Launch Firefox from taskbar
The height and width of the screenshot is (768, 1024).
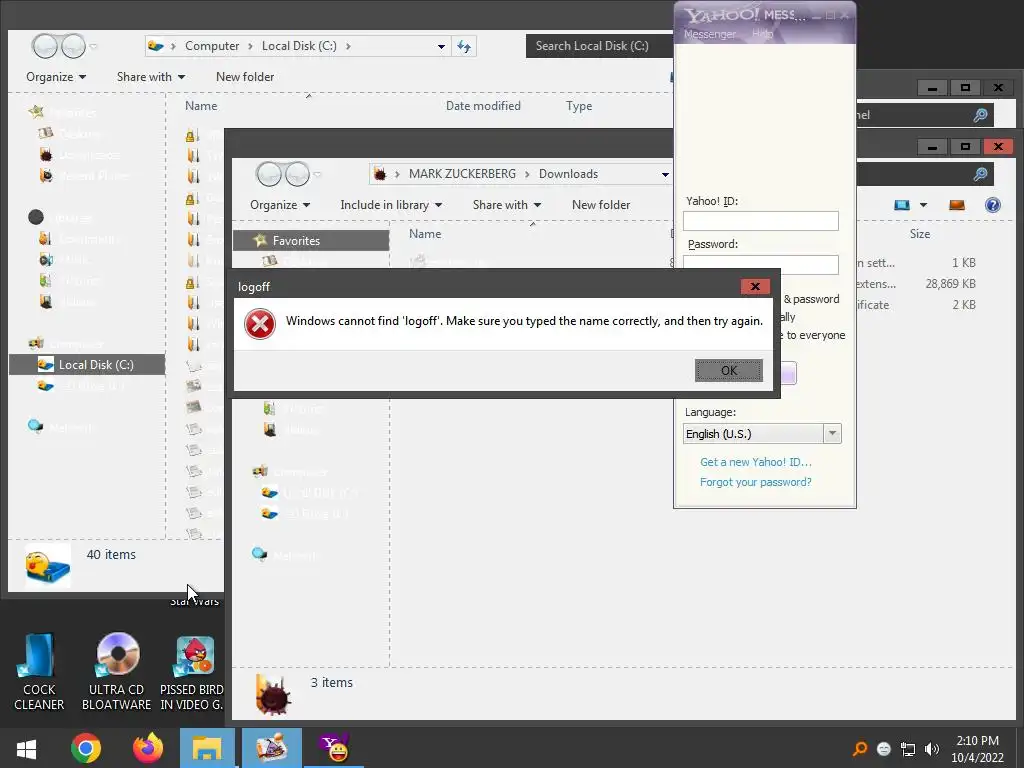pyautogui.click(x=148, y=748)
